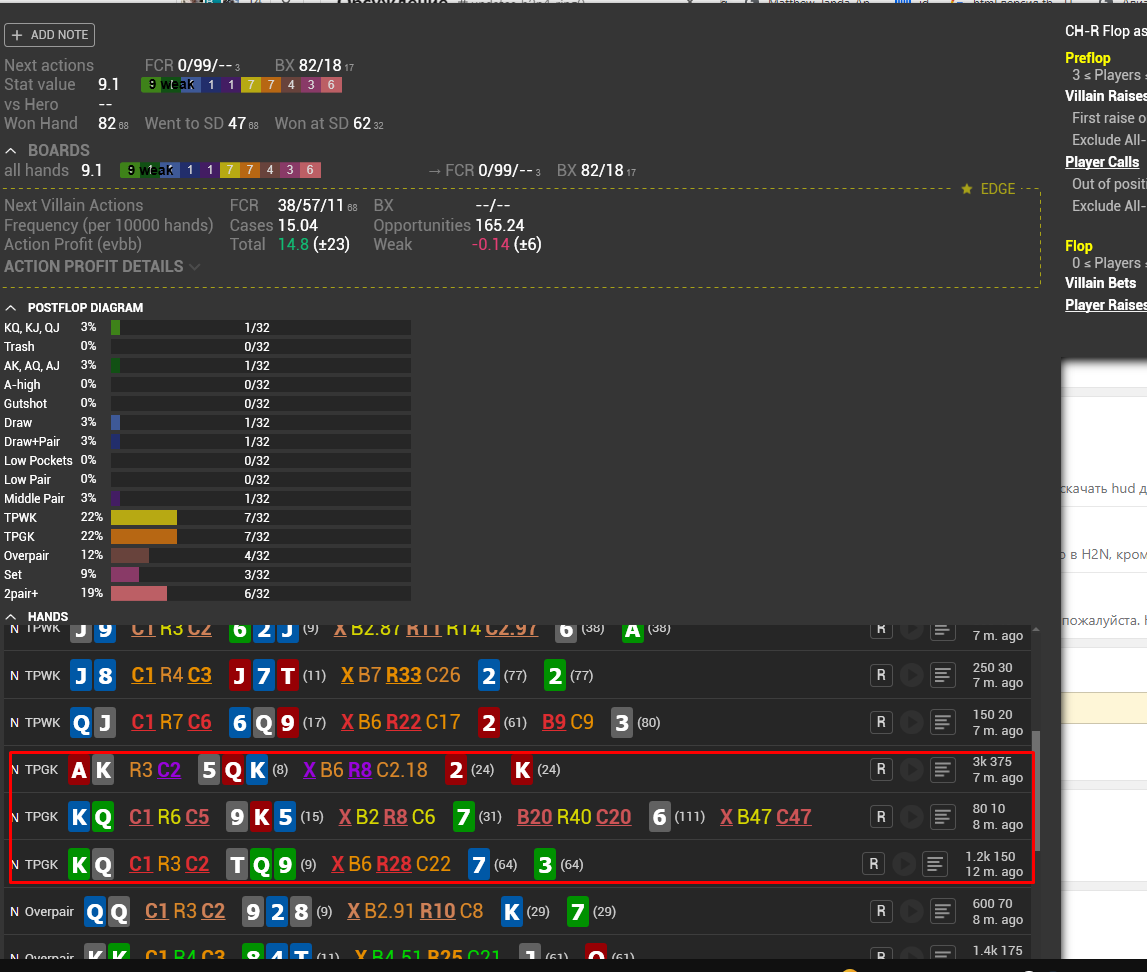This screenshot has height=972, width=1147.
Task: Open hand text for KQ 80 10 row
Action: tap(942, 816)
